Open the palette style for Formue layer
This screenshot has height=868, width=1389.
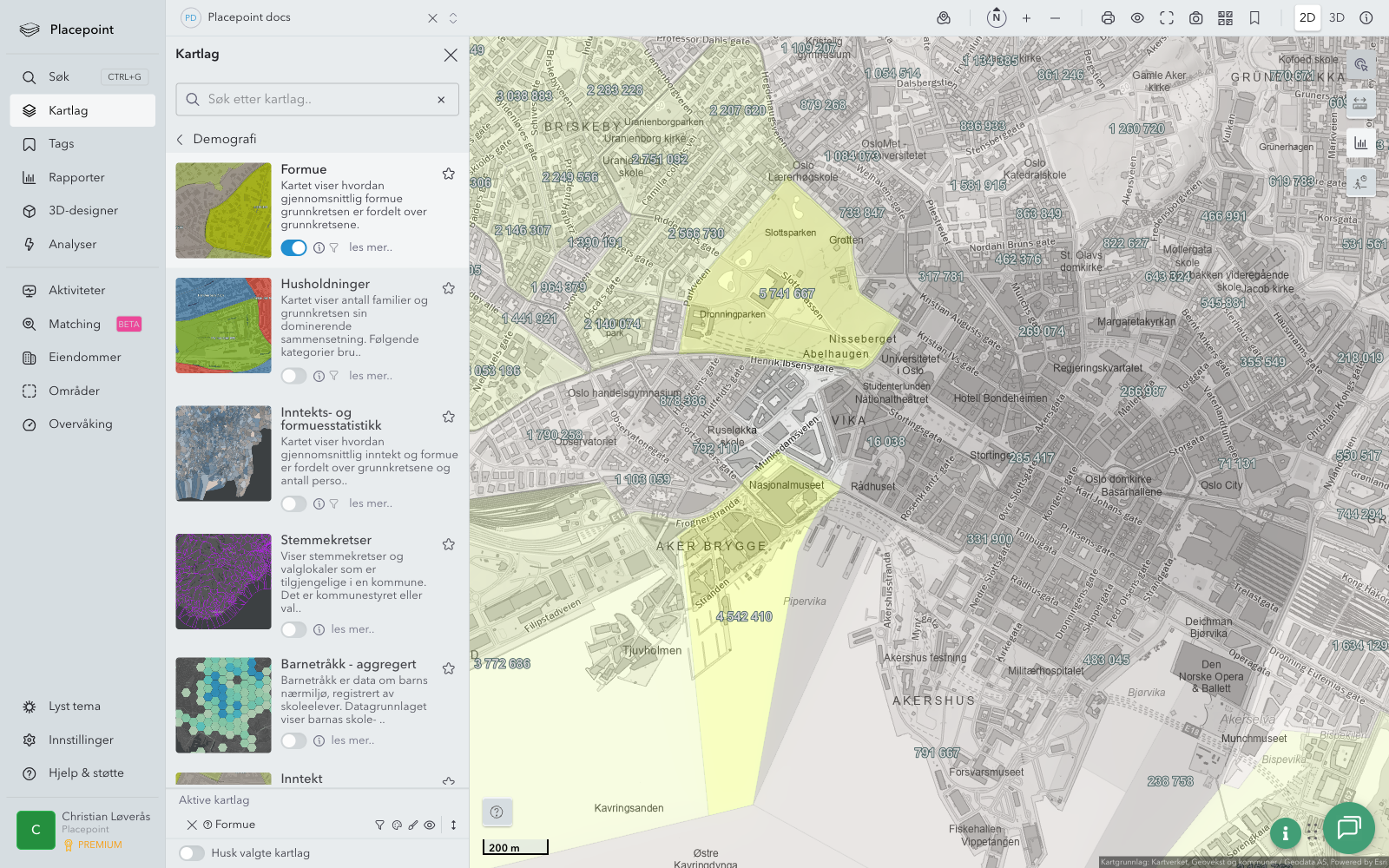pyautogui.click(x=397, y=825)
